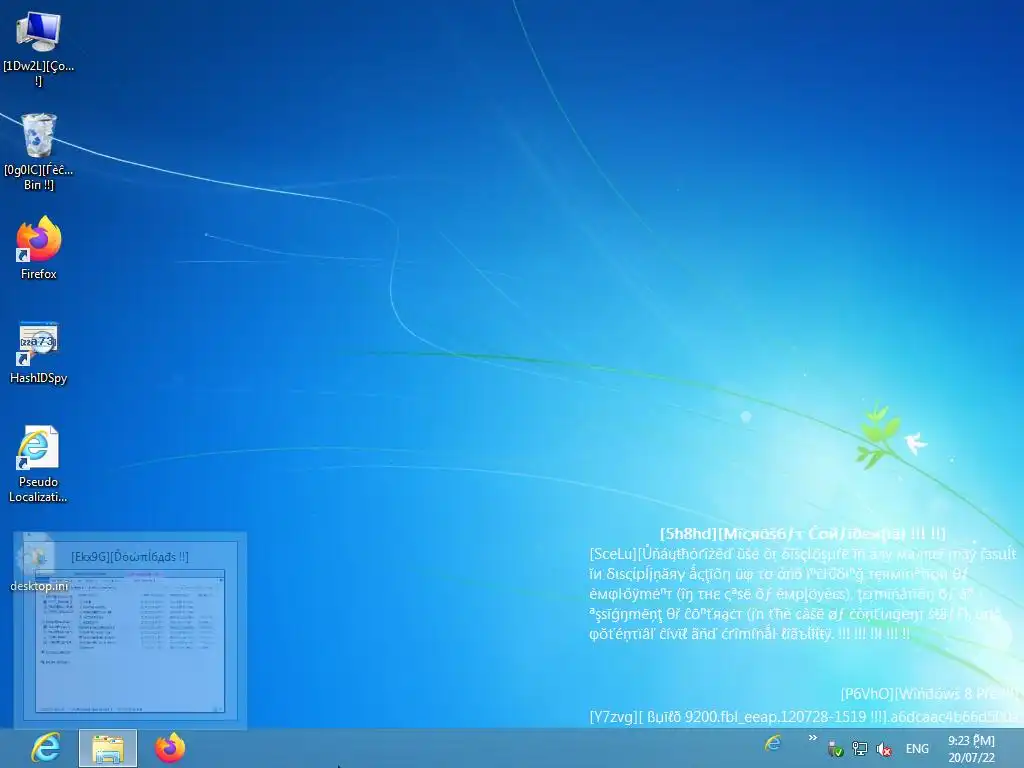This screenshot has width=1024, height=768.
Task: Select the Pseudo Localization desktop shortcut
Action: [39, 464]
